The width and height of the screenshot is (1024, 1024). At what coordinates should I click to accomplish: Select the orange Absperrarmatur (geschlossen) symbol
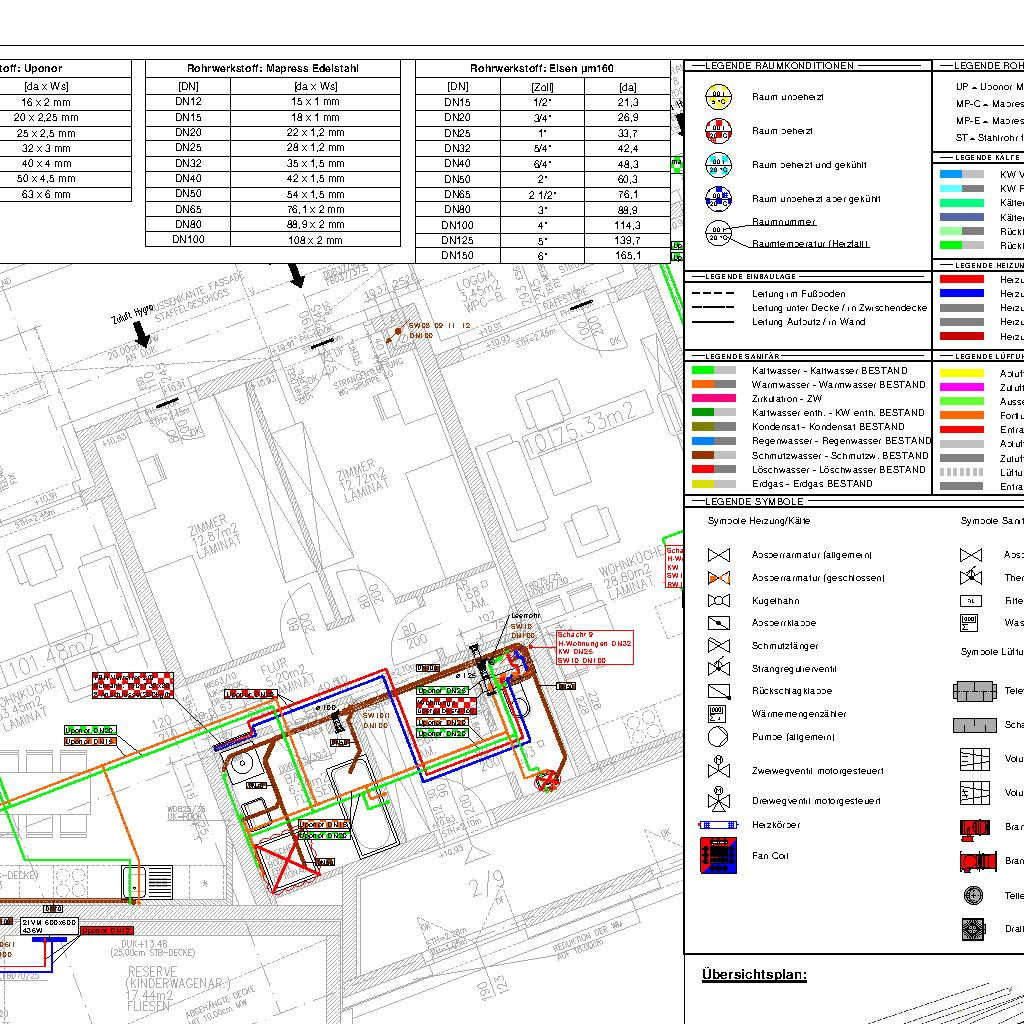pyautogui.click(x=718, y=578)
